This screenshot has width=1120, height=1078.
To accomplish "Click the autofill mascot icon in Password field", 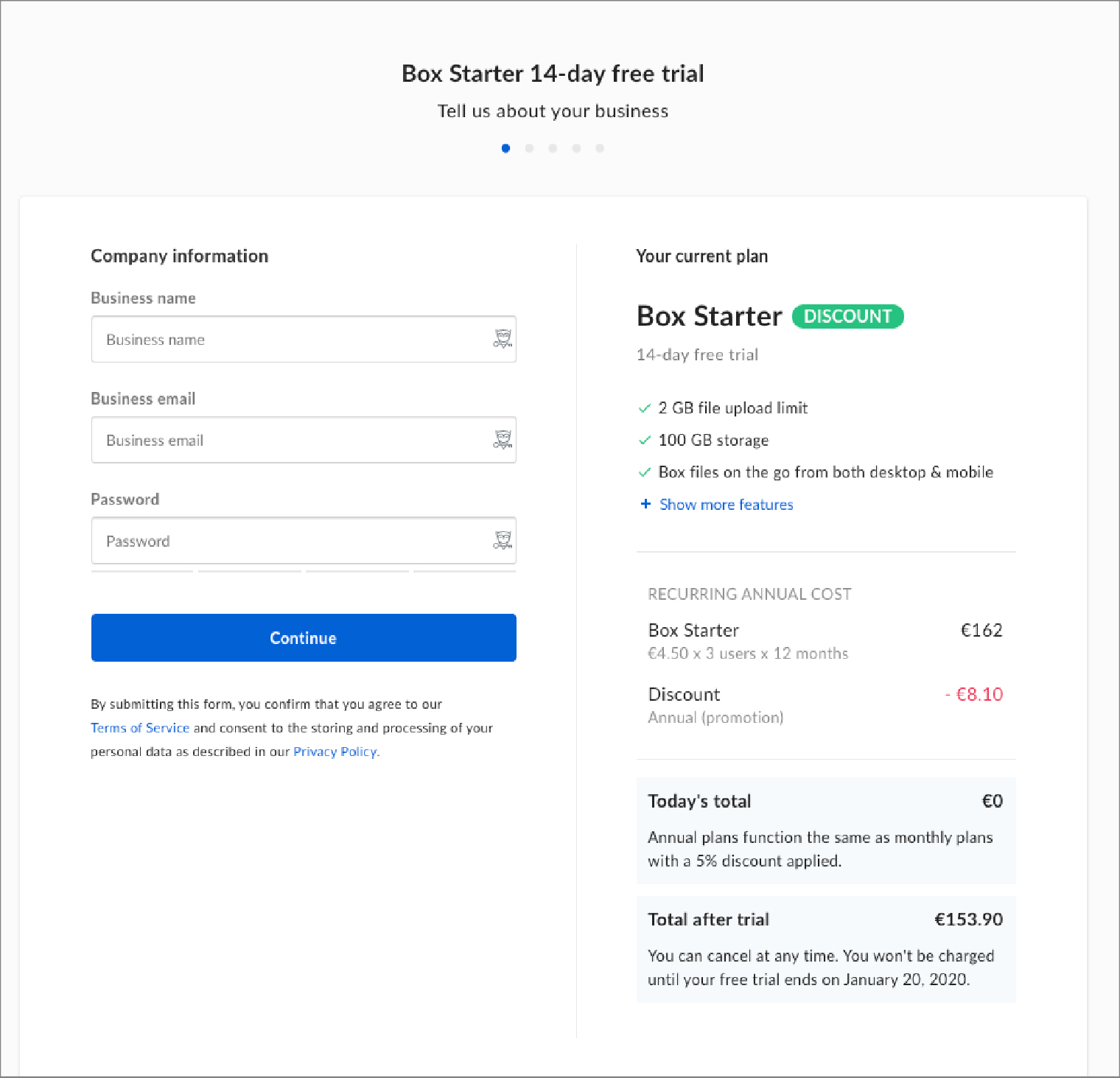I will pos(503,540).
